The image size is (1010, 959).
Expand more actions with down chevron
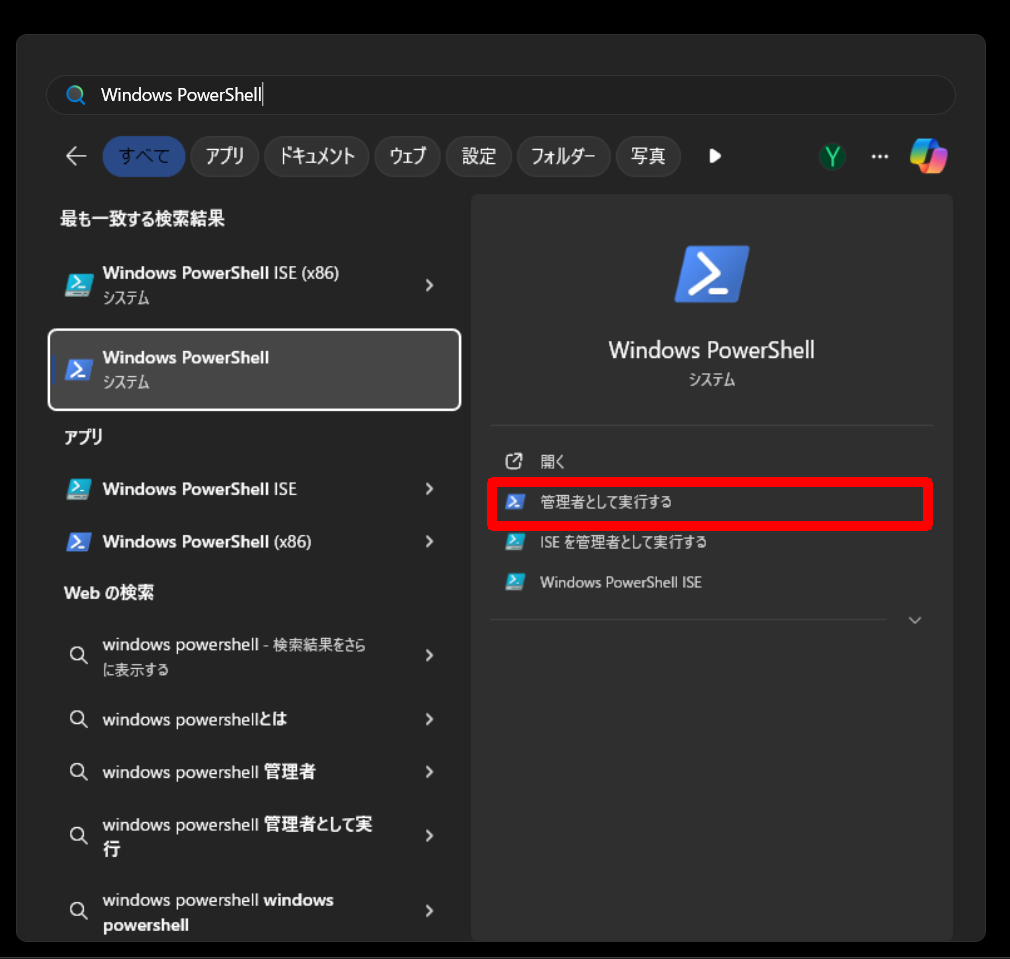tap(915, 620)
